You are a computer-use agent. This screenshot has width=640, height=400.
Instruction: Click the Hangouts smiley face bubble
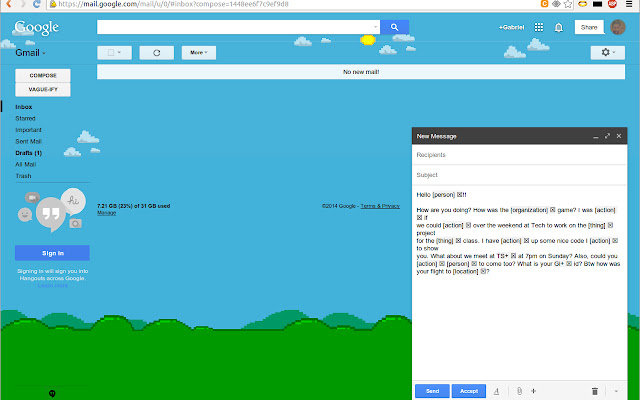25,214
